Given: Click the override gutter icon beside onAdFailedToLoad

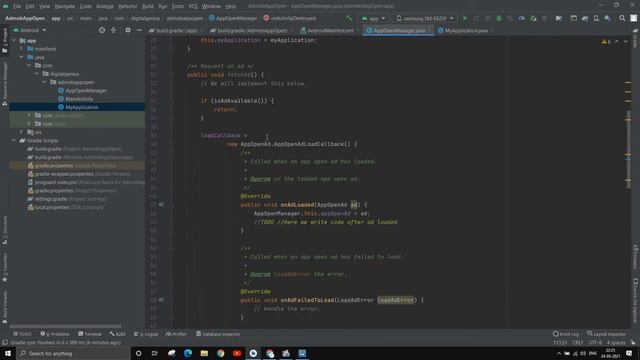Looking at the screenshot, I should tap(161, 300).
